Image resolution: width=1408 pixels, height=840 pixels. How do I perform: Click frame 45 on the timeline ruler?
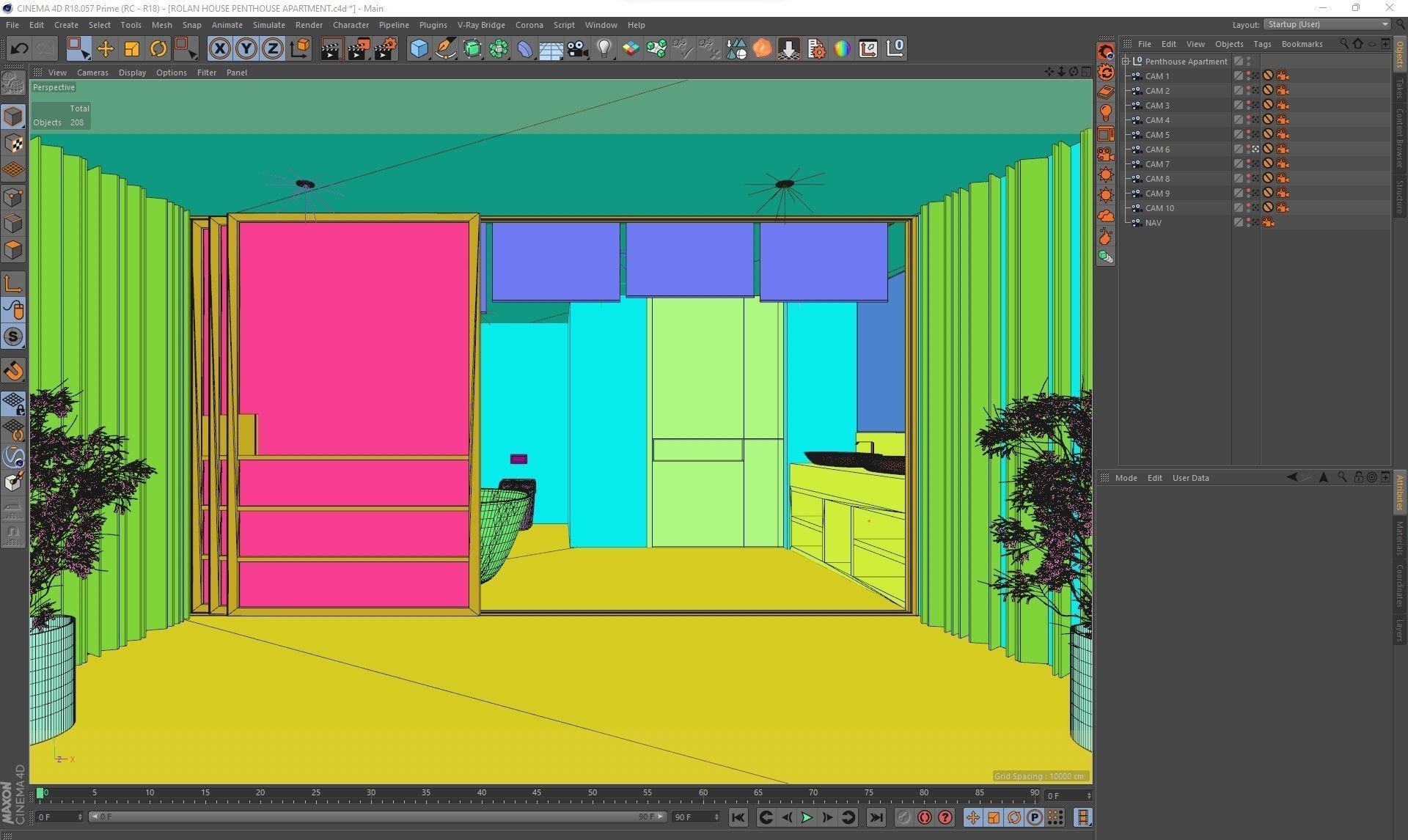537,793
